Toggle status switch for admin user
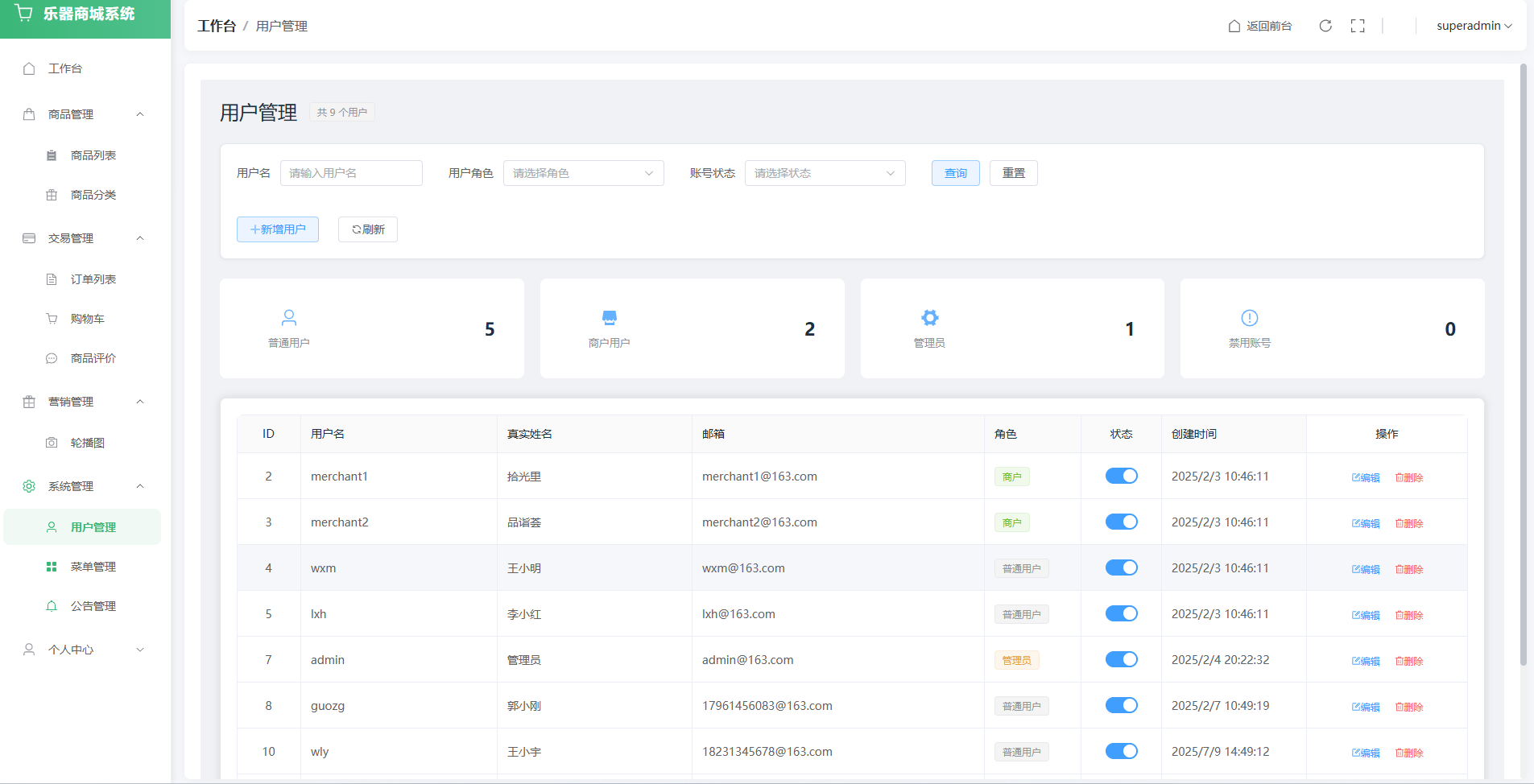The image size is (1534, 784). tap(1121, 659)
